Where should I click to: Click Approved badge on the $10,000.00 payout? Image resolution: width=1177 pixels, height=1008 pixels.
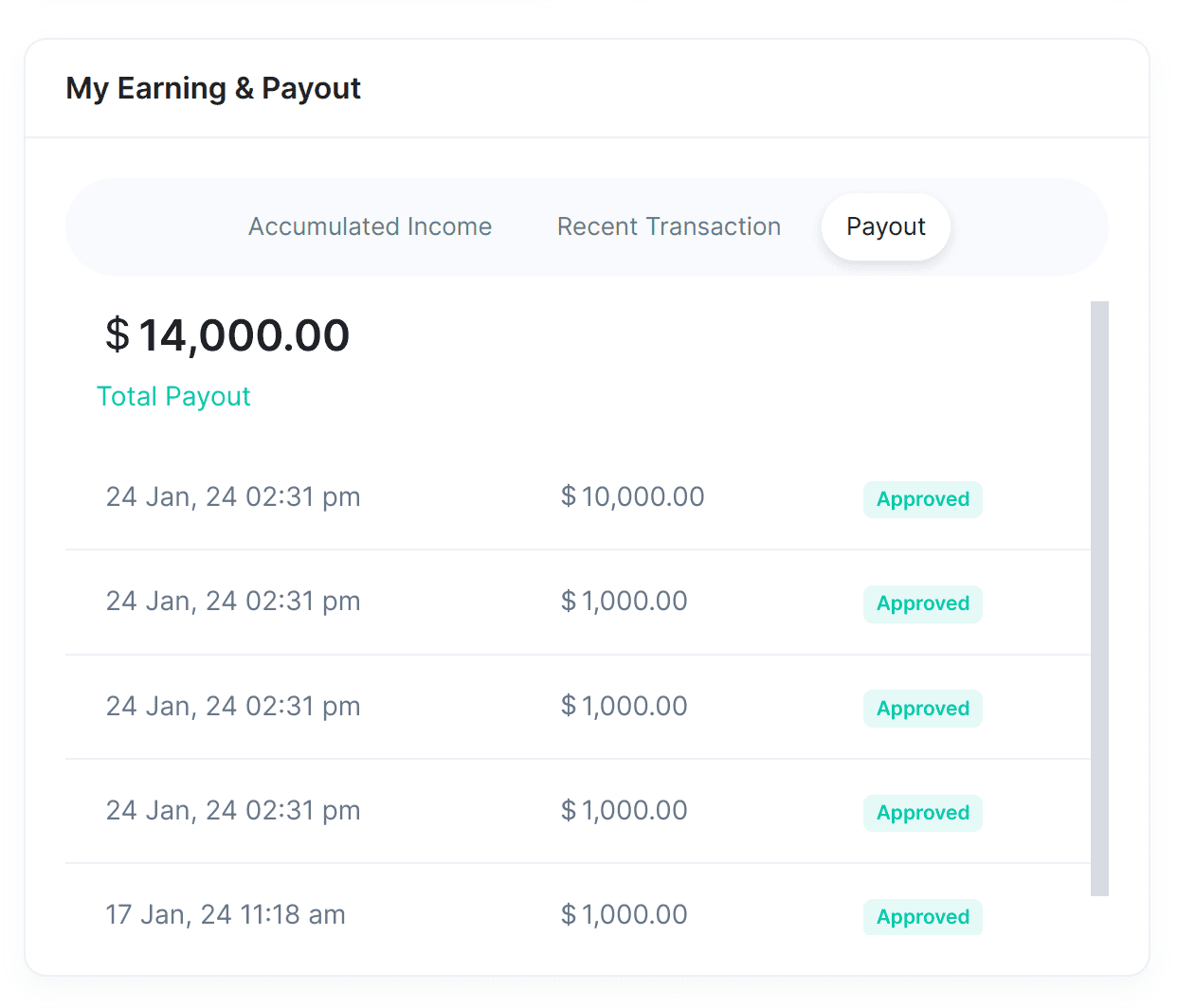pos(922,499)
